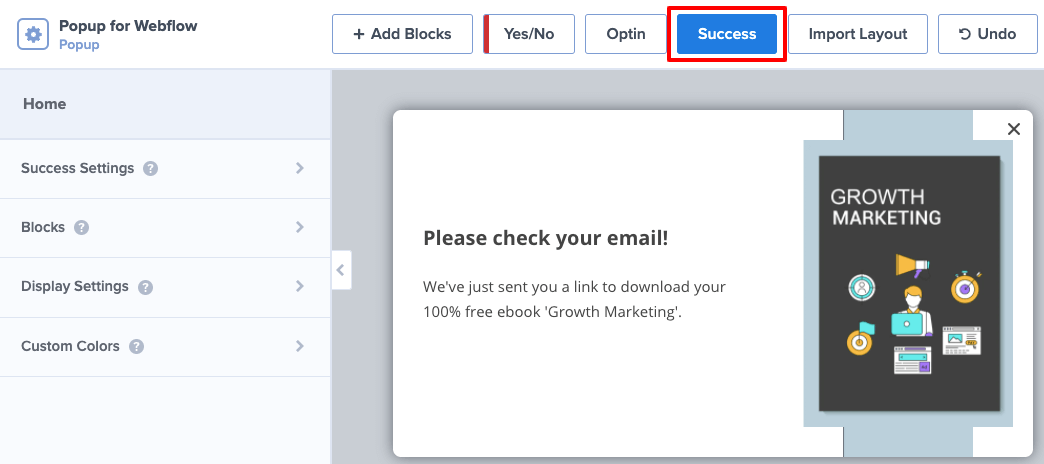Click the gear settings icon beside popup name
The height and width of the screenshot is (464, 1044).
pos(34,35)
